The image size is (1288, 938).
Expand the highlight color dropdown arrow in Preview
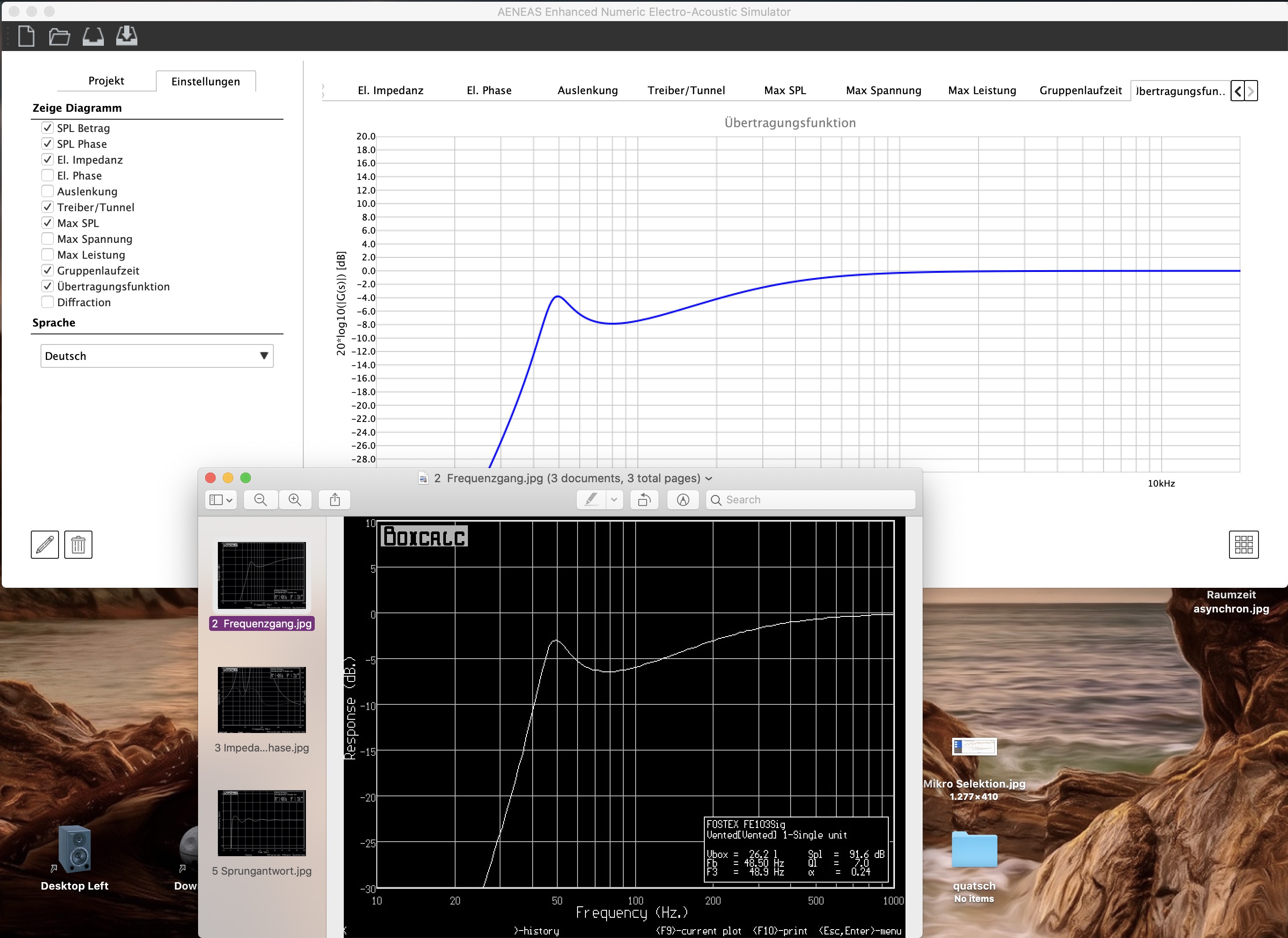[614, 500]
